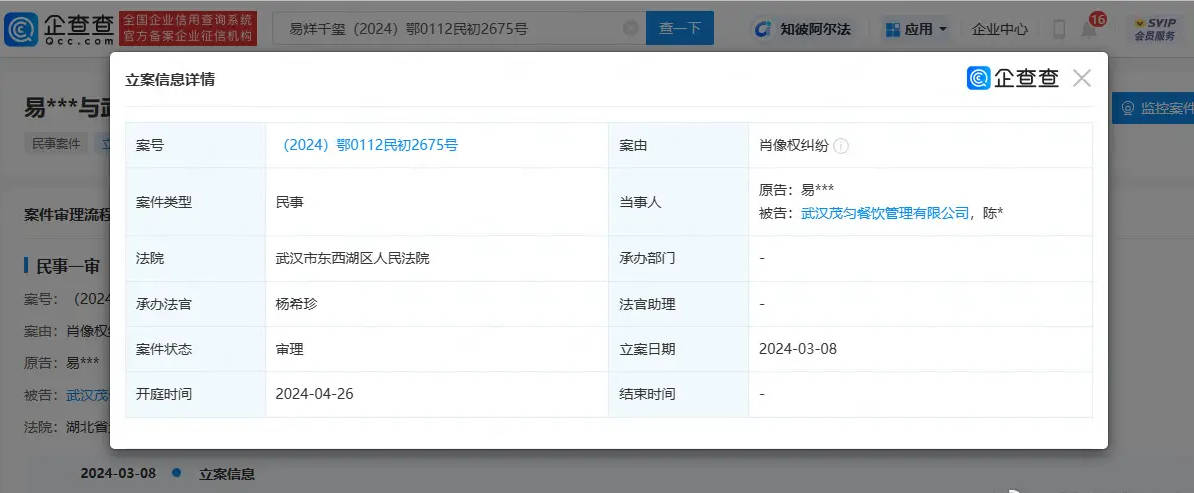The height and width of the screenshot is (493, 1194).
Task: Open the notification bell with 16 badge
Action: click(1089, 29)
